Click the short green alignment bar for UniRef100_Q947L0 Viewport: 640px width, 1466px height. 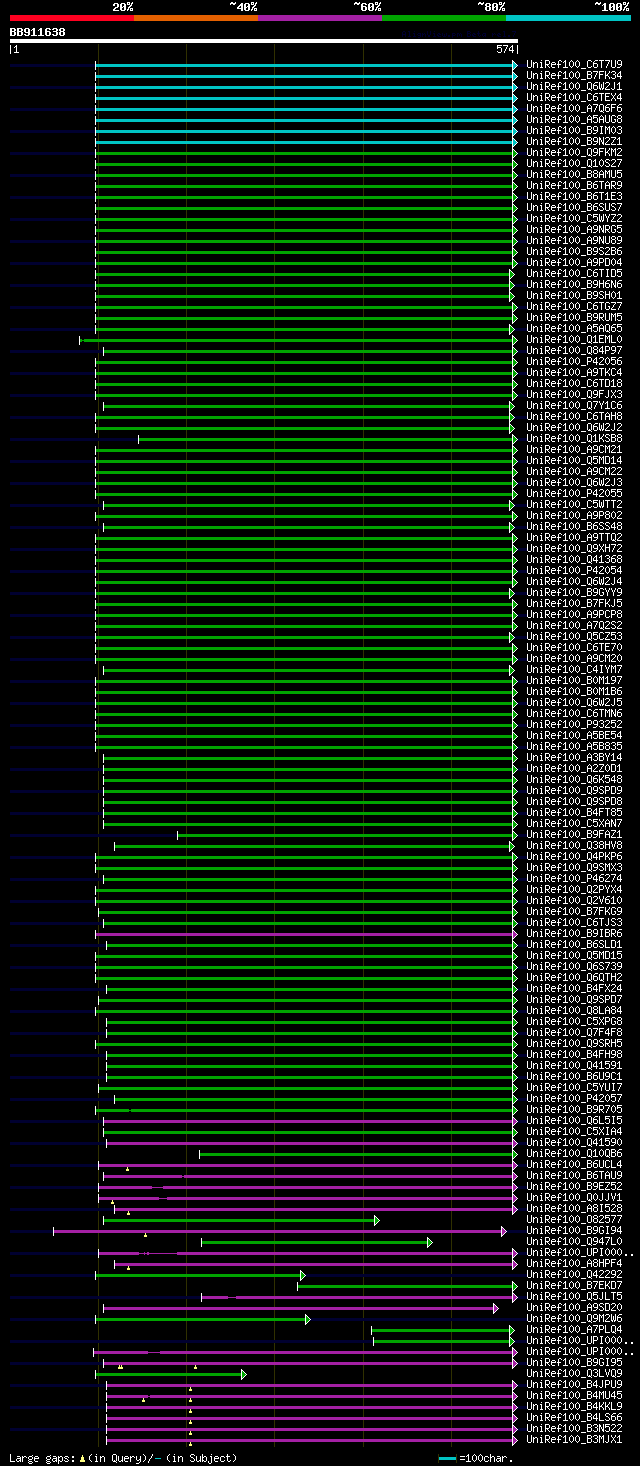[x=316, y=1242]
